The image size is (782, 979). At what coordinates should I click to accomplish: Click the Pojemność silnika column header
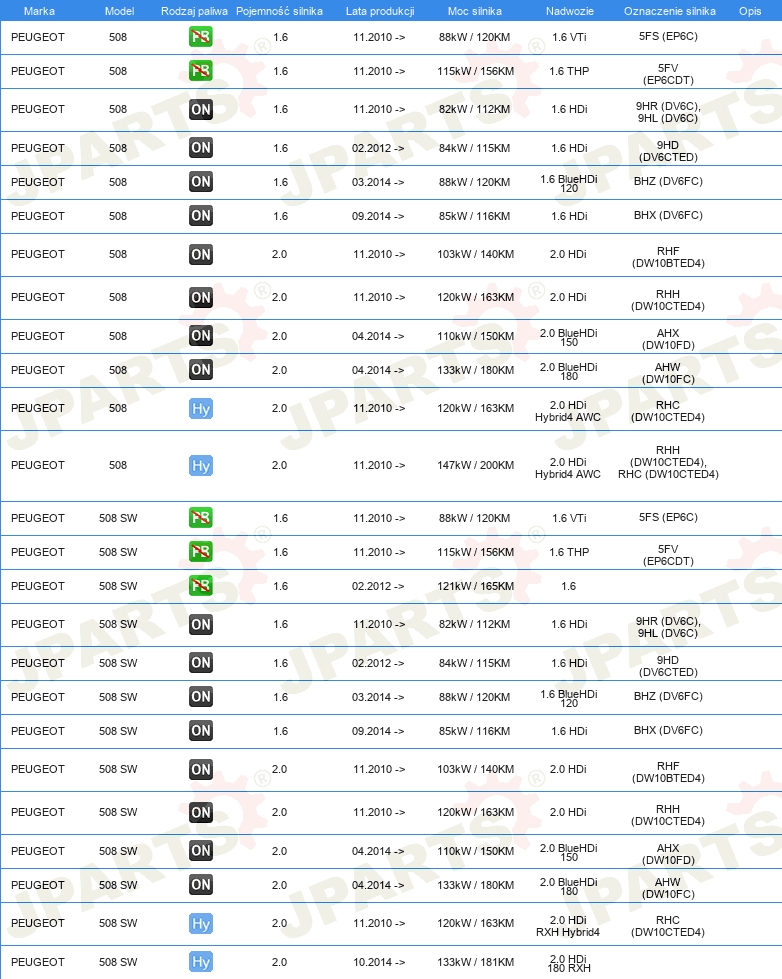(279, 11)
